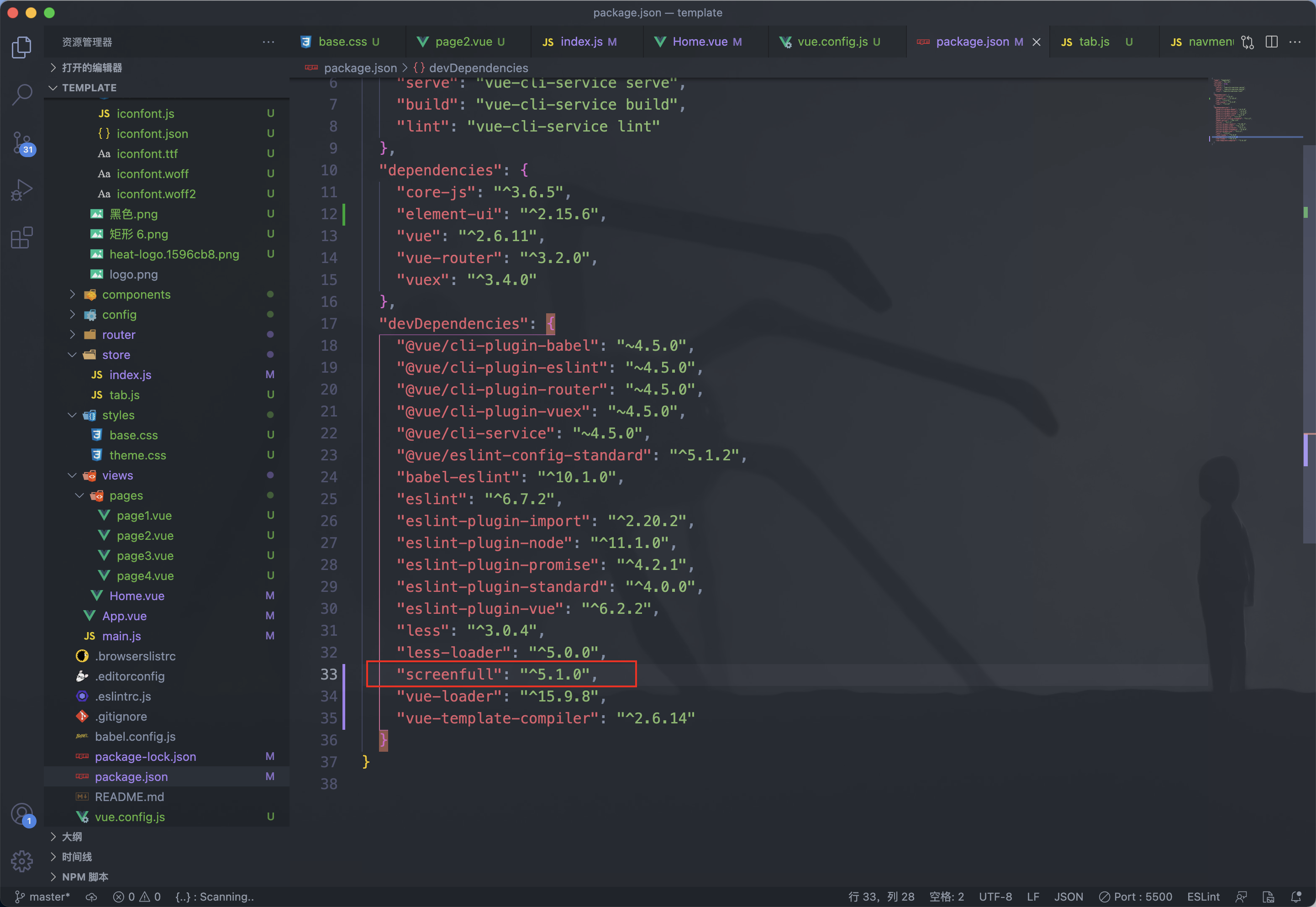Open the Search view in activity bar
1316x907 pixels.
[21, 94]
